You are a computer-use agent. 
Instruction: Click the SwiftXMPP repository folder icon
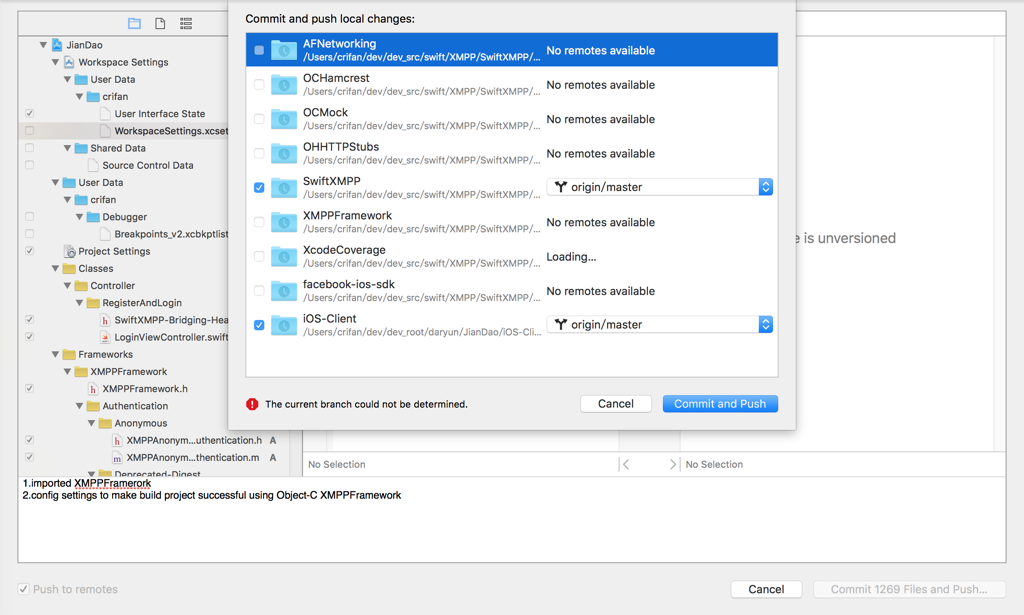(x=284, y=187)
